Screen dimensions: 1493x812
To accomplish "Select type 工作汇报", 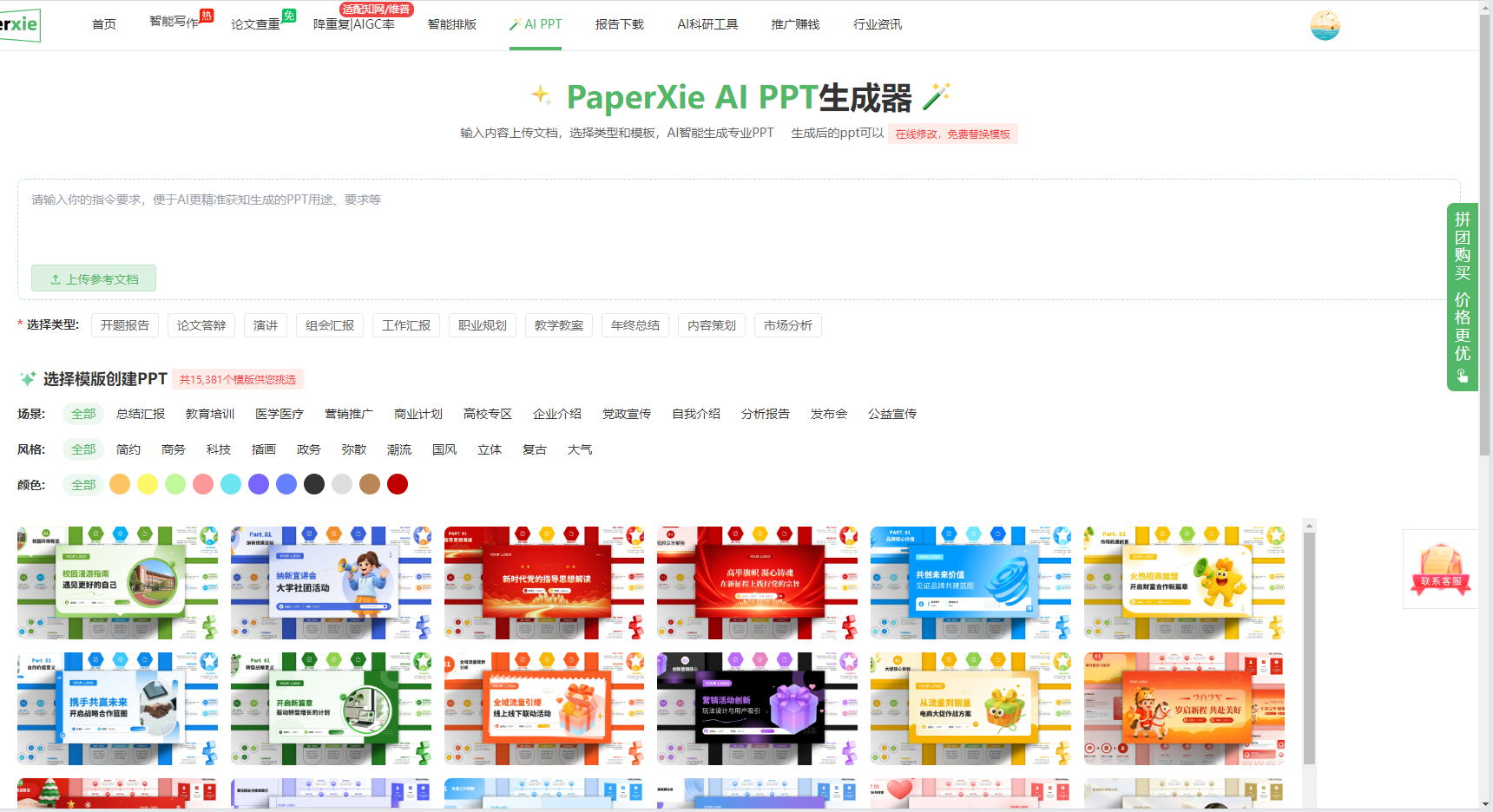I will pyautogui.click(x=406, y=325).
